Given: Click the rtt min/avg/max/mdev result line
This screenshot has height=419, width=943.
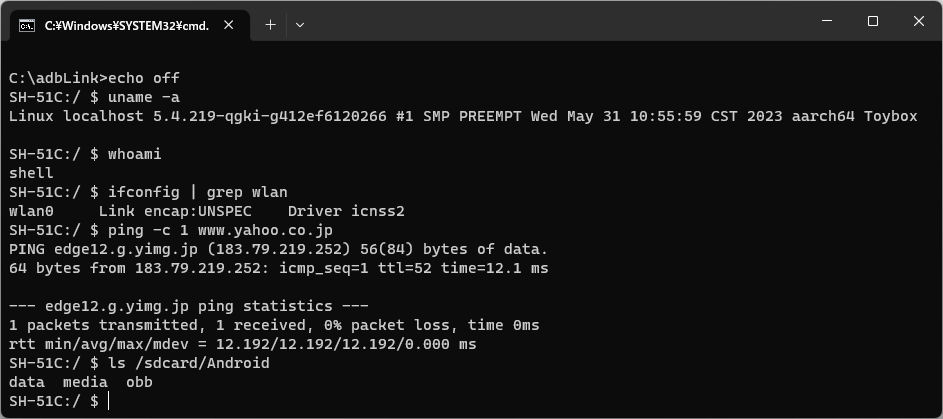Looking at the screenshot, I should pyautogui.click(x=242, y=344).
